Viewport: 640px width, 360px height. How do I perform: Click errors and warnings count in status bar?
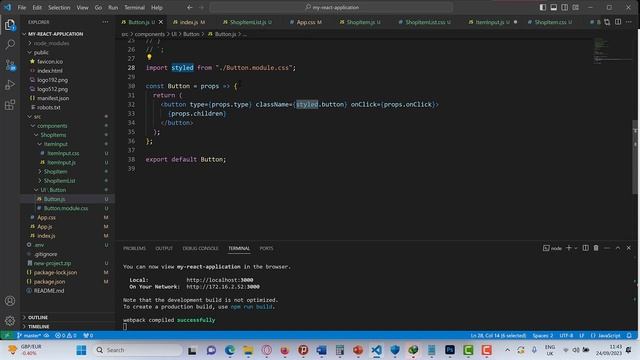[66, 336]
